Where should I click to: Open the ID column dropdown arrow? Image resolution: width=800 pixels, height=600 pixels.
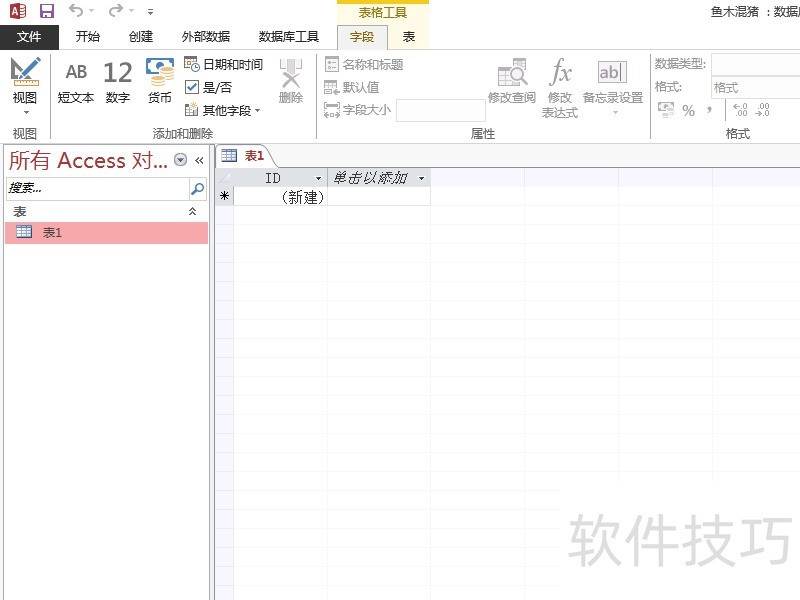(x=318, y=178)
